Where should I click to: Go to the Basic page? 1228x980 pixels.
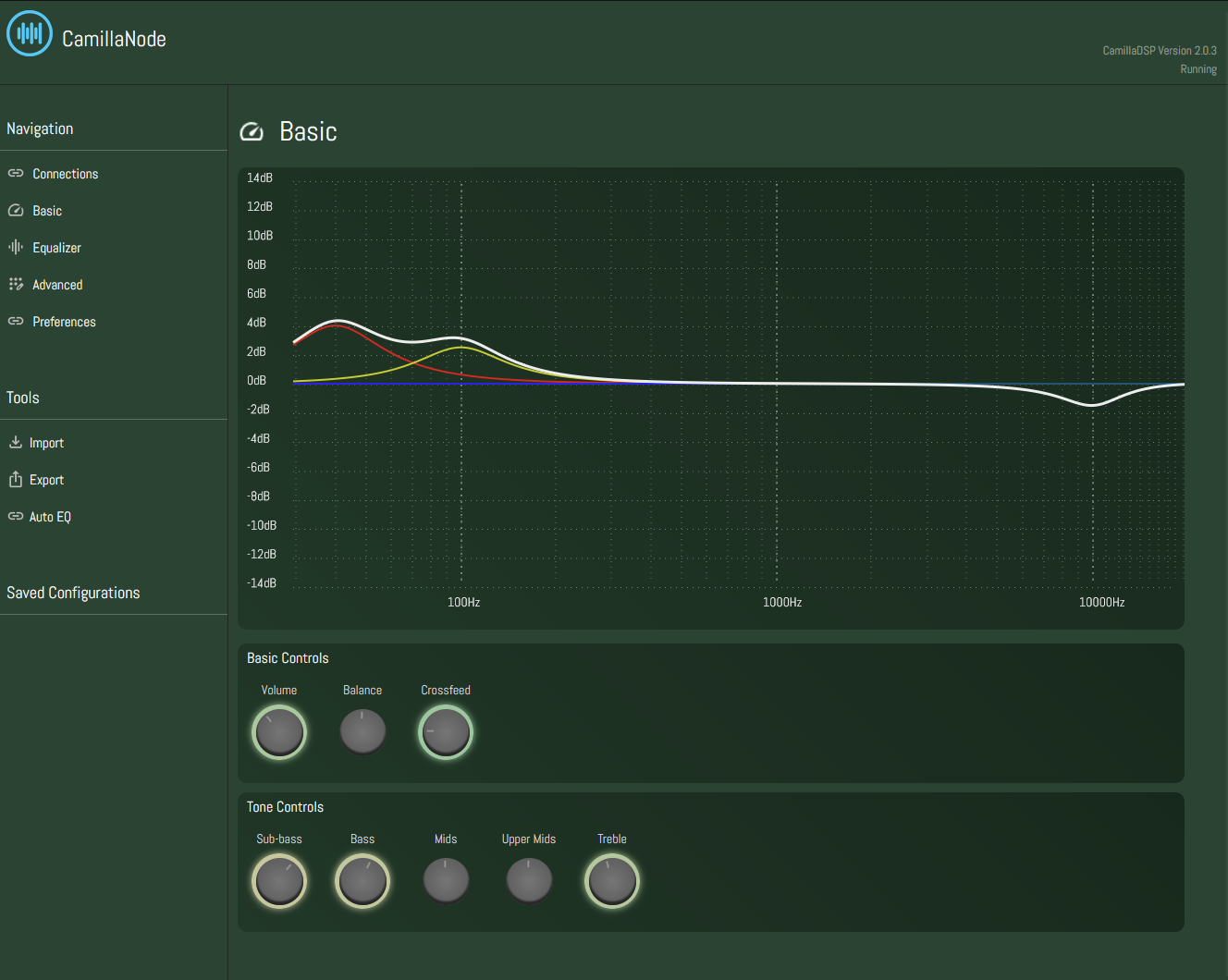coord(47,211)
